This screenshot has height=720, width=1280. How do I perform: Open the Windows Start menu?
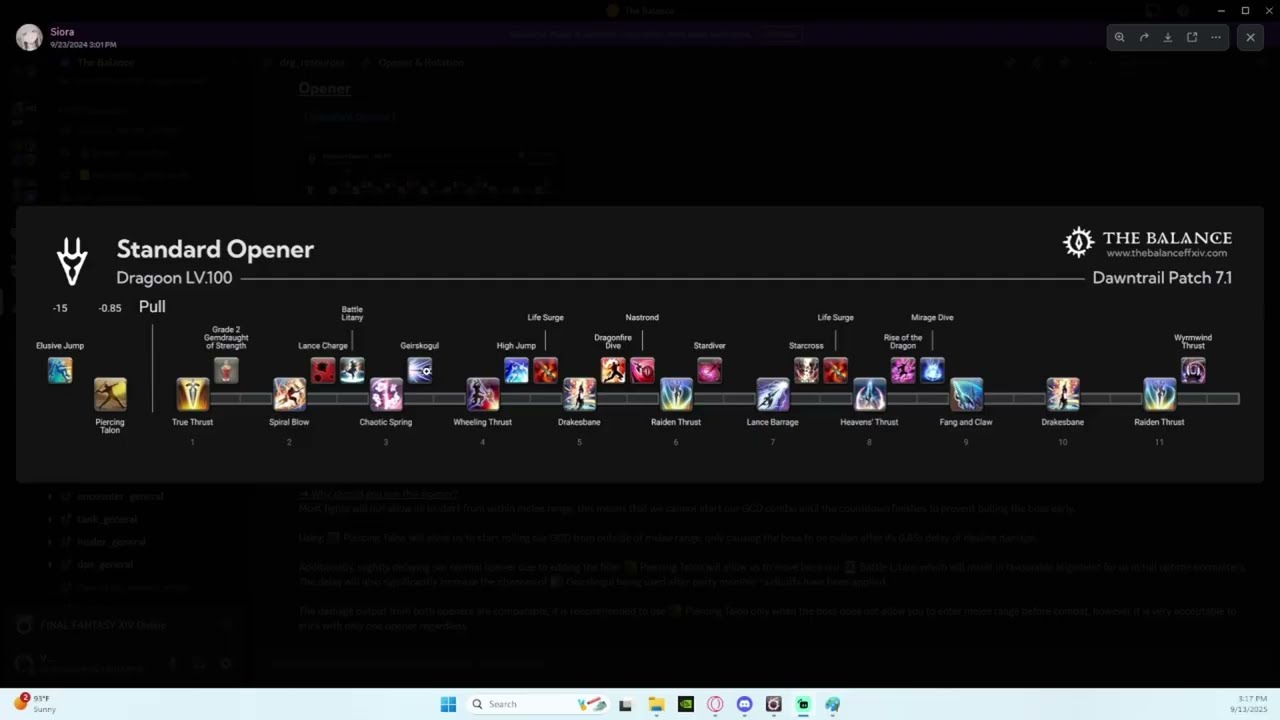(x=448, y=704)
